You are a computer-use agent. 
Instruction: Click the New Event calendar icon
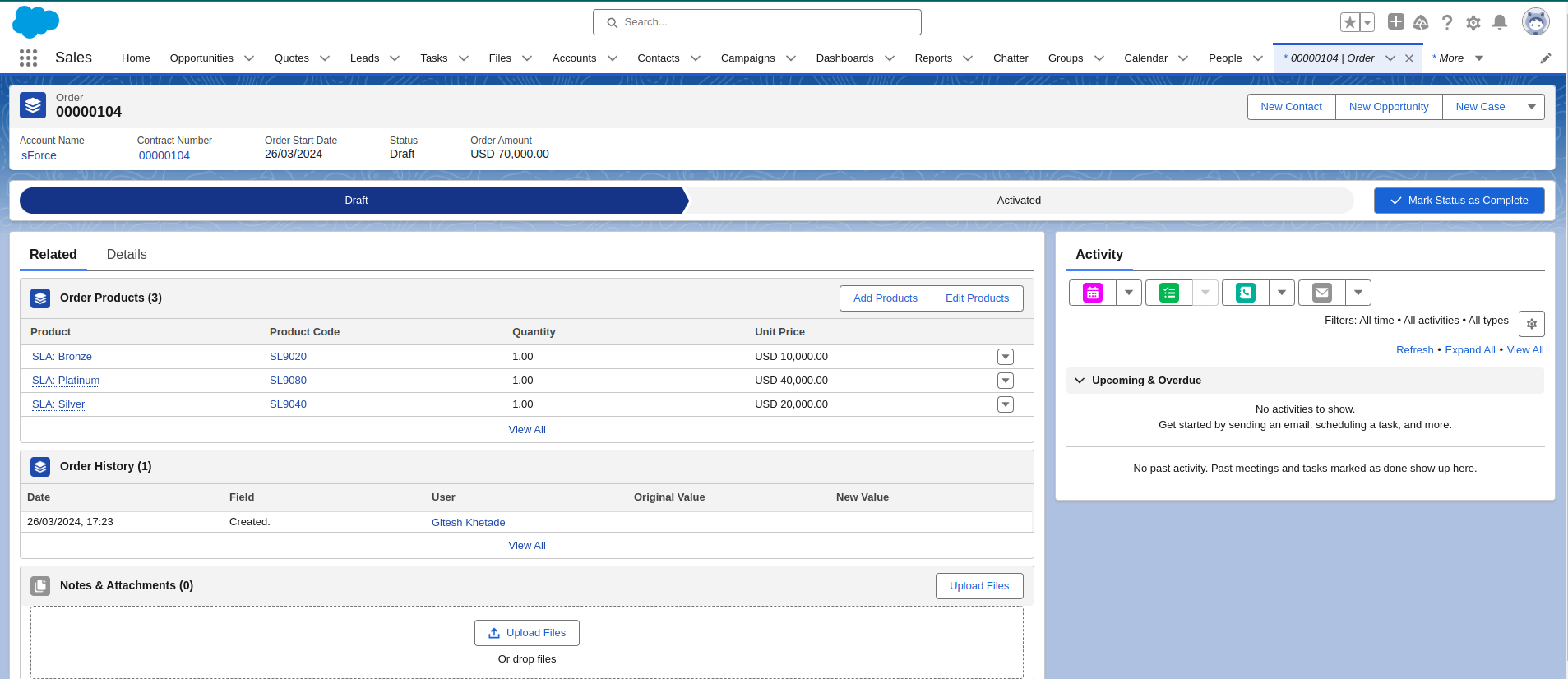pos(1093,293)
